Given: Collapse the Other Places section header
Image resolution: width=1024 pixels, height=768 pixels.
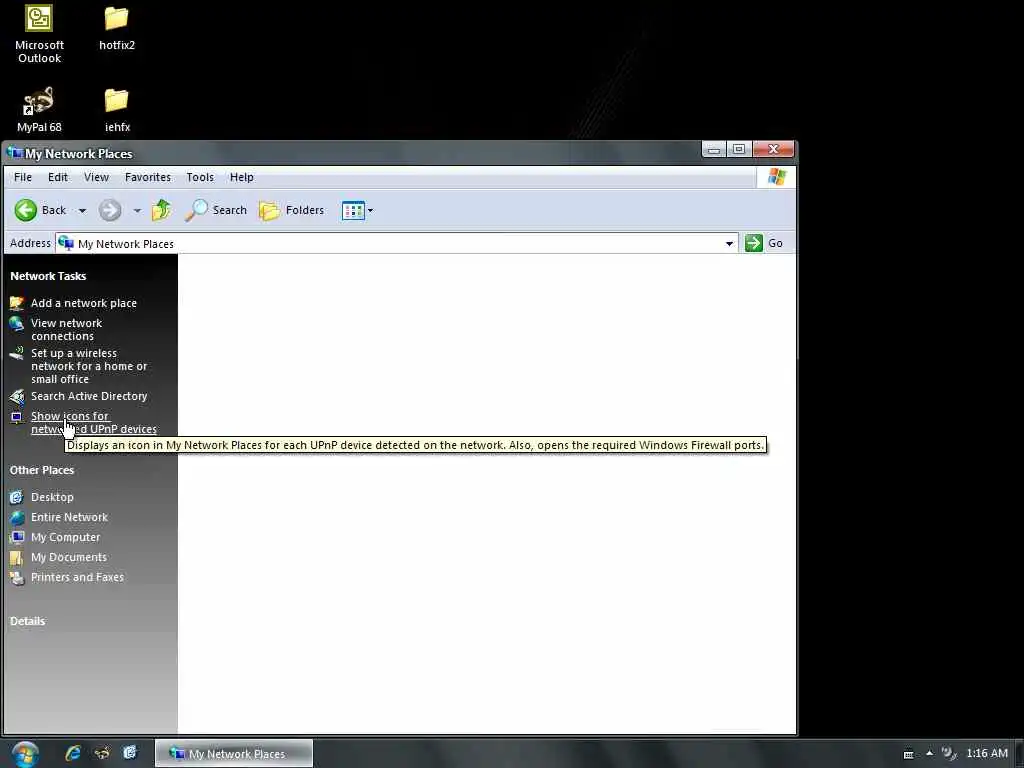Looking at the screenshot, I should tap(42, 470).
